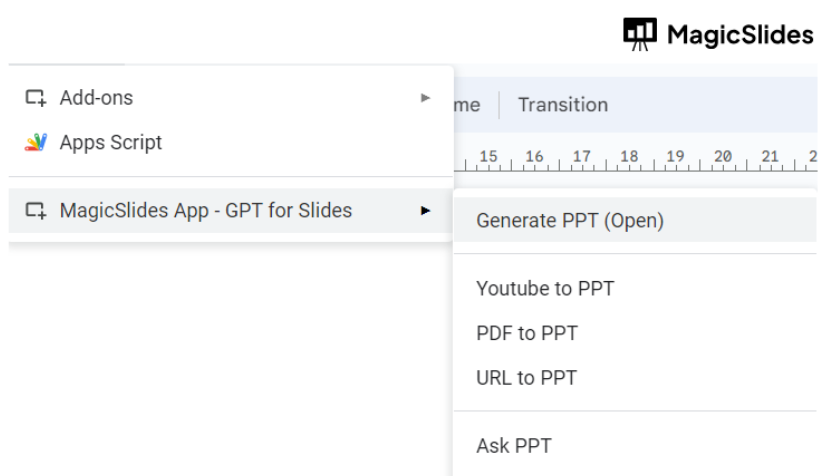This screenshot has height=476, width=826.
Task: Expand the MagicSlides App submenu arrow
Action: (426, 210)
